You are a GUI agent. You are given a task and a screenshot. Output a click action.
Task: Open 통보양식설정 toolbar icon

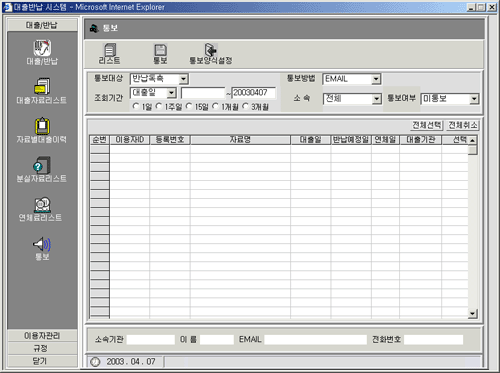click(211, 50)
